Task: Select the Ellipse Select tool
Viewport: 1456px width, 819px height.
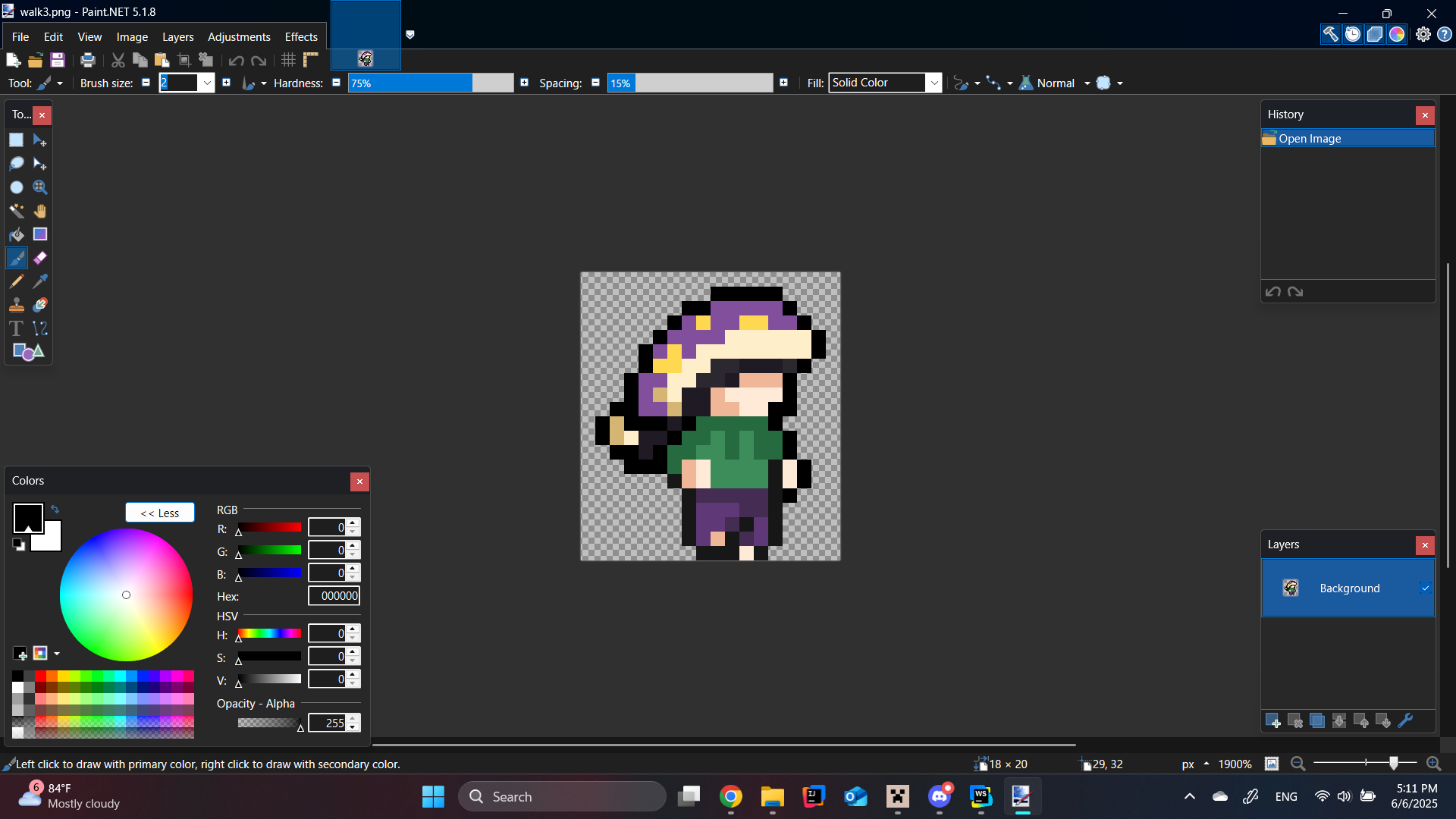Action: pyautogui.click(x=17, y=187)
